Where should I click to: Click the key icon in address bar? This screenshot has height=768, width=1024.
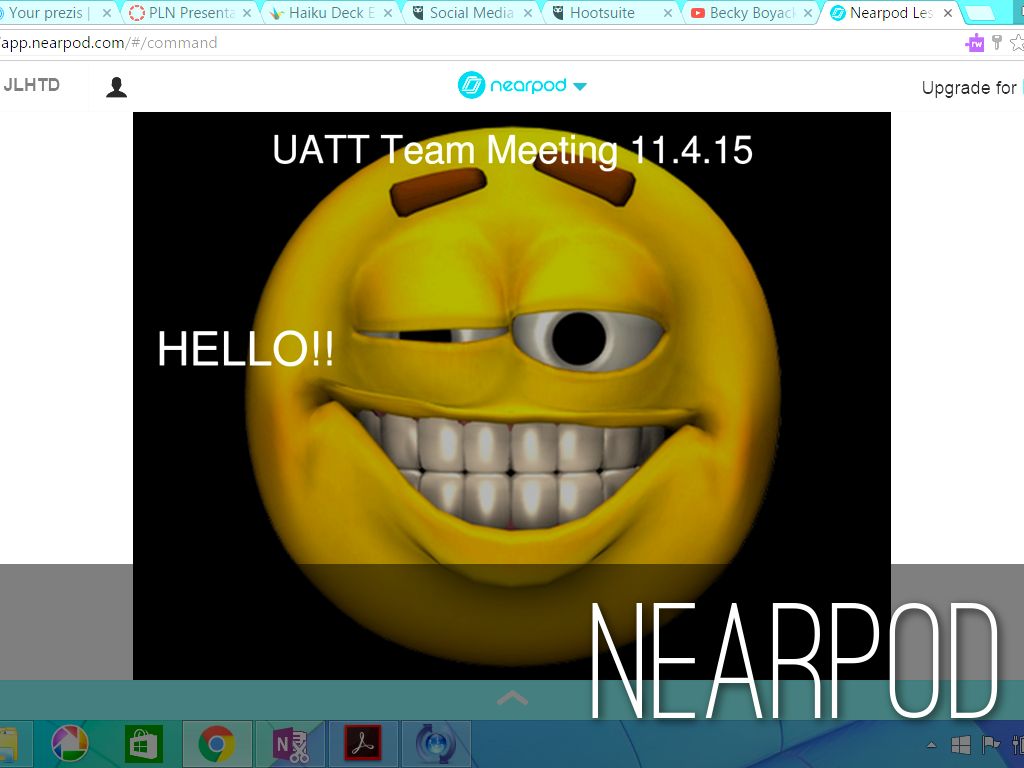coord(997,43)
